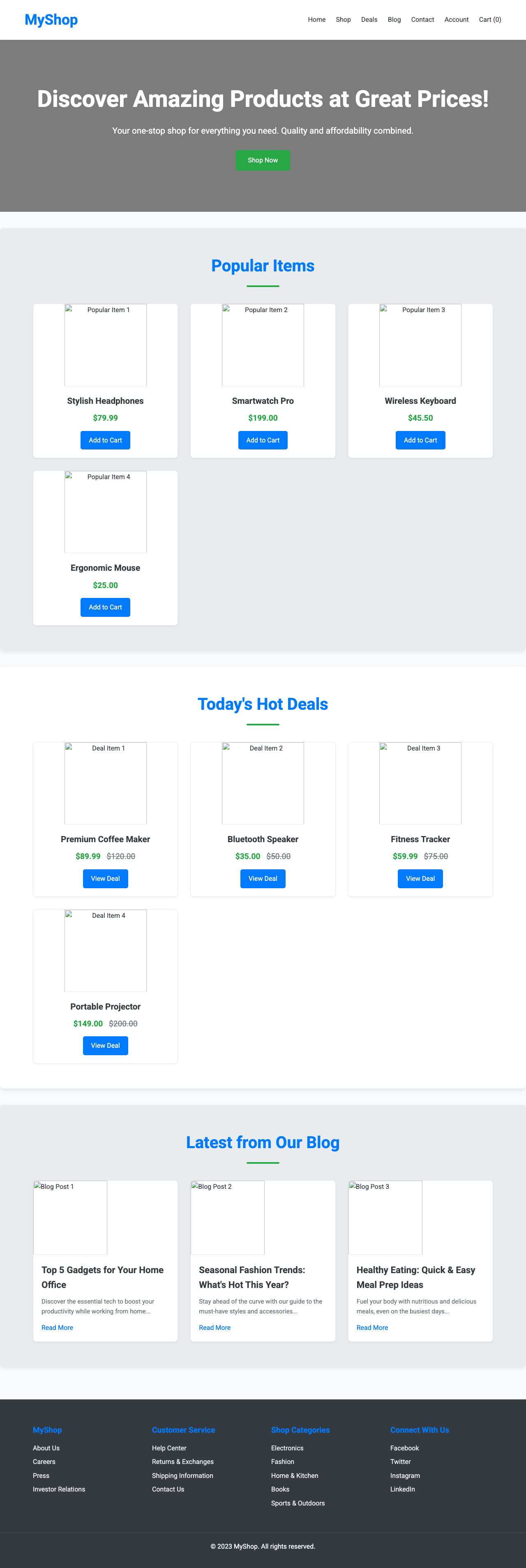Read More about Healthy Eating meal prep
The height and width of the screenshot is (1568, 526).
point(372,1327)
